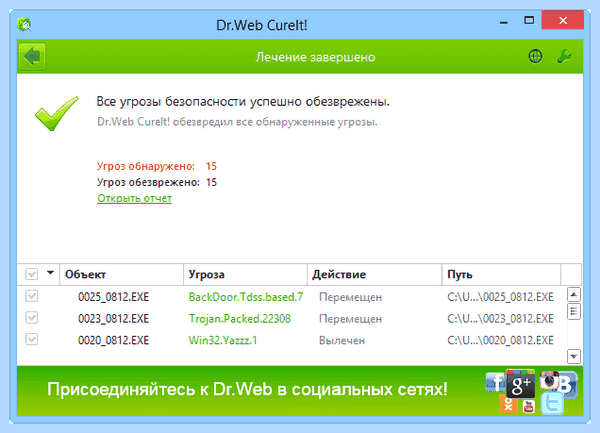Click path C:\U...\0025_0812.EXE

click(500, 297)
